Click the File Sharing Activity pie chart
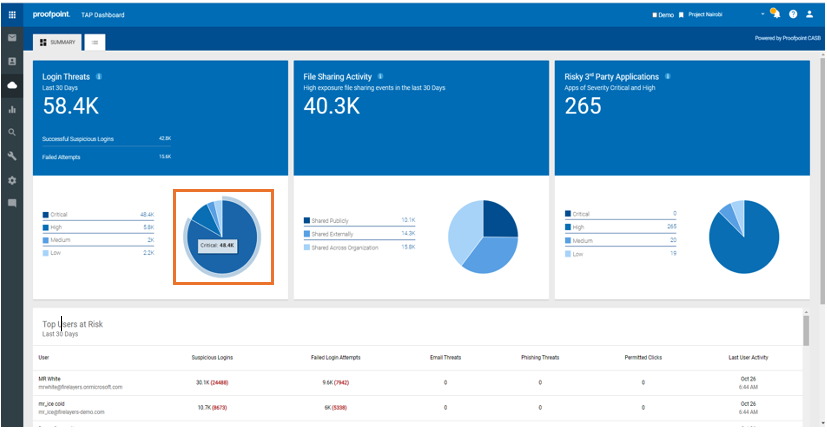The height and width of the screenshot is (436, 827). [x=483, y=237]
